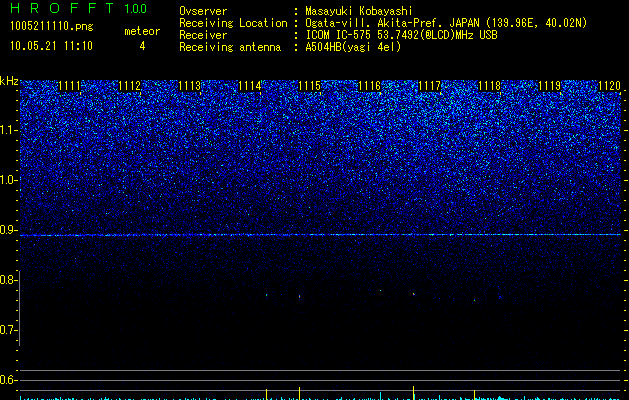Click the HROFFT 1.0.0 title text
This screenshot has height=400, width=629.
point(78,8)
